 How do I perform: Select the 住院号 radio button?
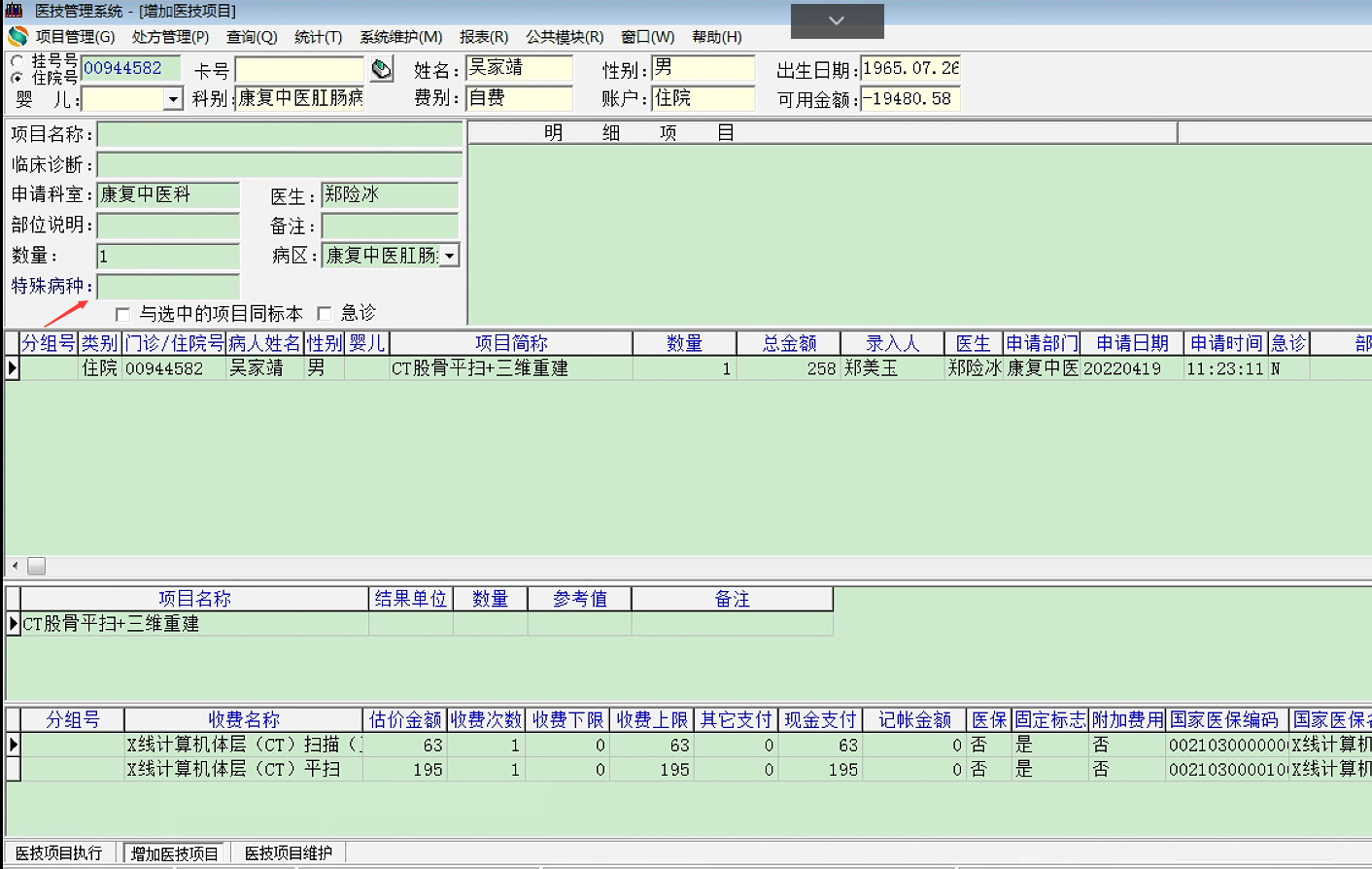coord(17,78)
